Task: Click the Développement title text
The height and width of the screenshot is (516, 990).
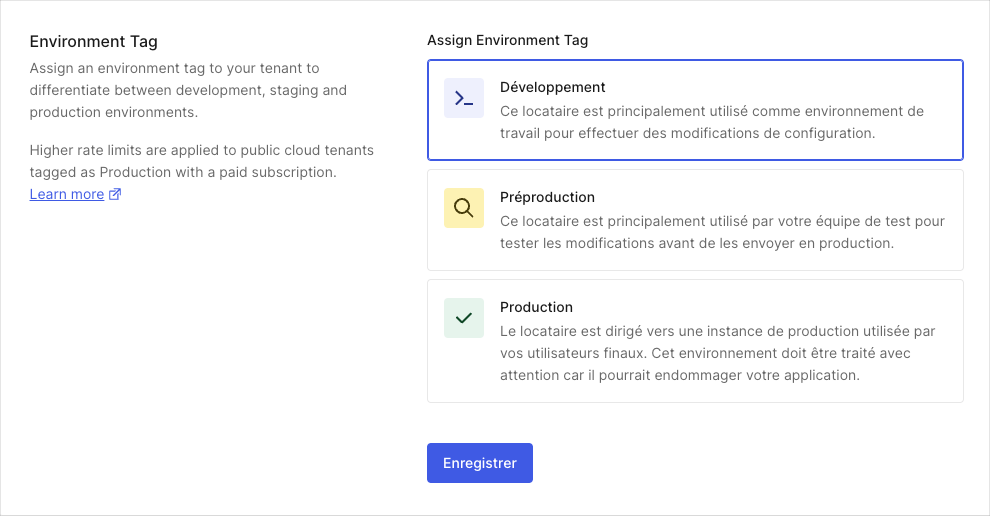Action: pos(552,87)
